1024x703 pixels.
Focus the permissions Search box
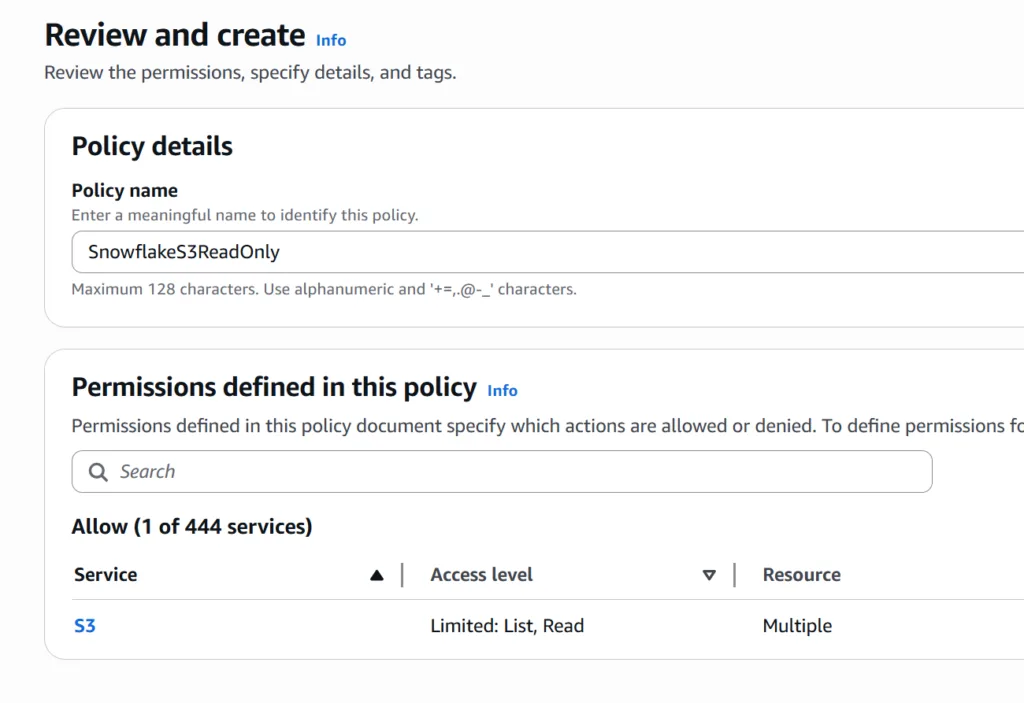click(x=502, y=472)
